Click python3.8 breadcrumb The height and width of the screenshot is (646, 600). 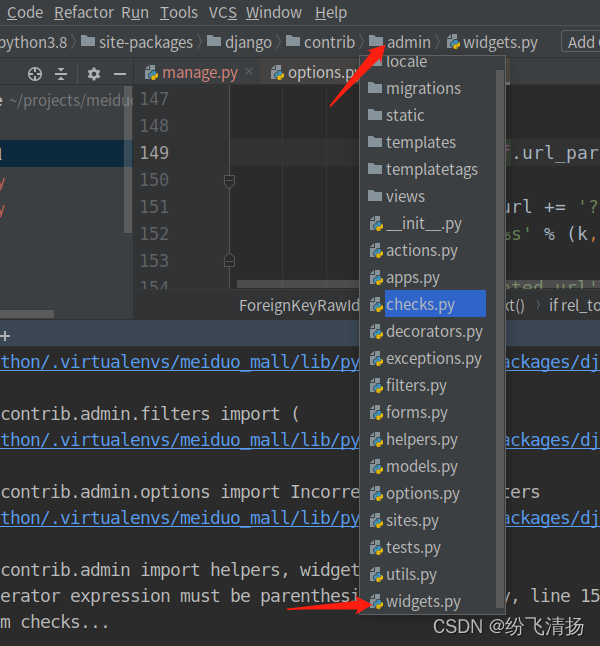pos(33,42)
